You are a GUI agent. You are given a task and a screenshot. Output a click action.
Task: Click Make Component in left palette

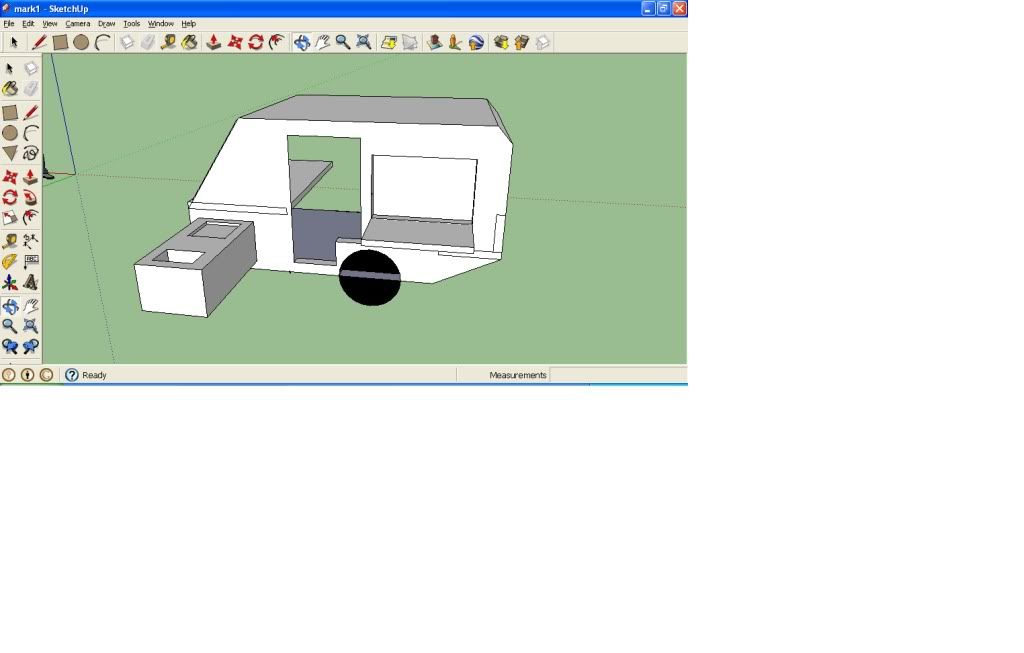pyautogui.click(x=31, y=69)
